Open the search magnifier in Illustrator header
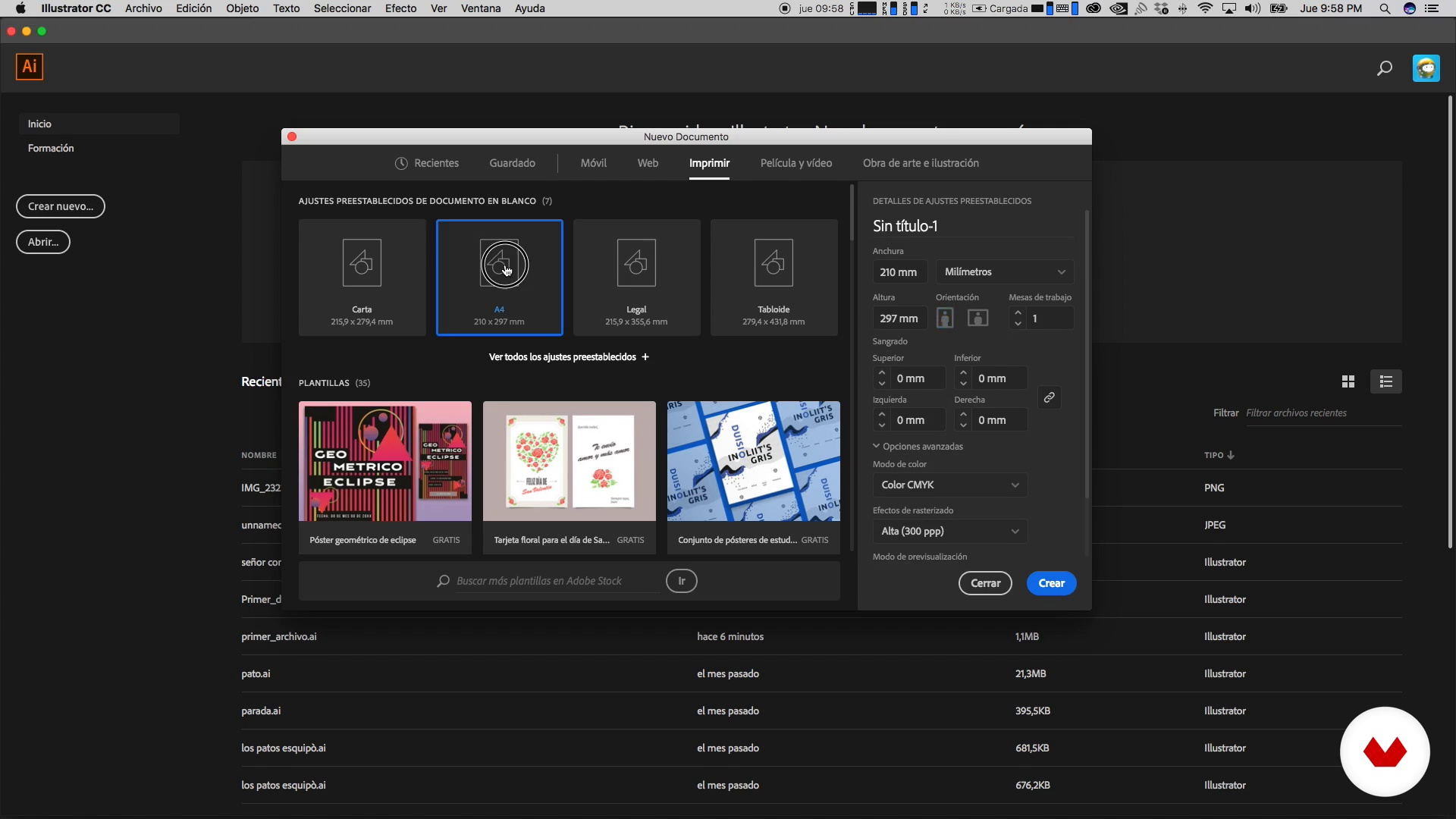This screenshot has height=819, width=1456. 1385,68
